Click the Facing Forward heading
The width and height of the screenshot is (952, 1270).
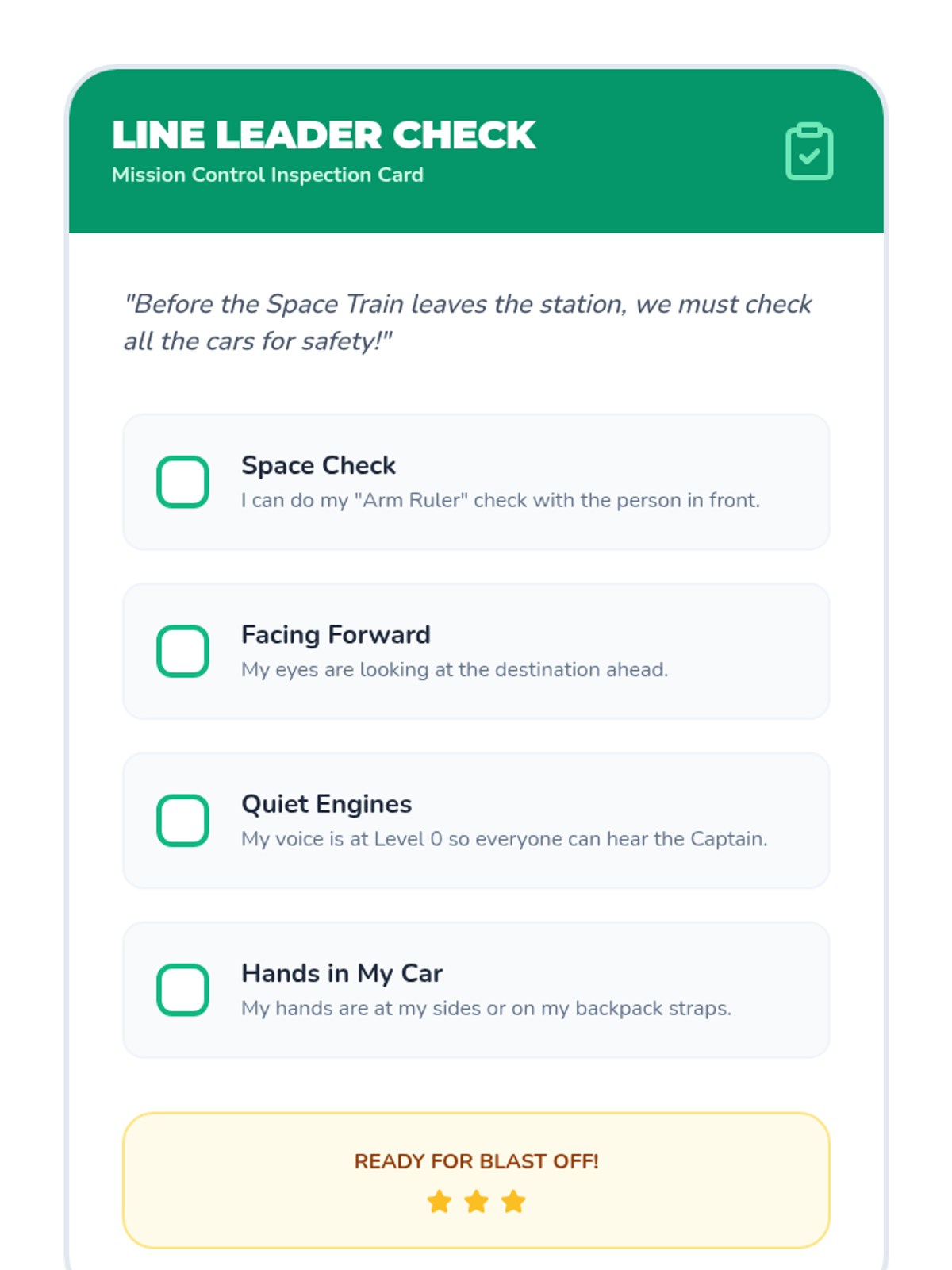click(x=336, y=634)
